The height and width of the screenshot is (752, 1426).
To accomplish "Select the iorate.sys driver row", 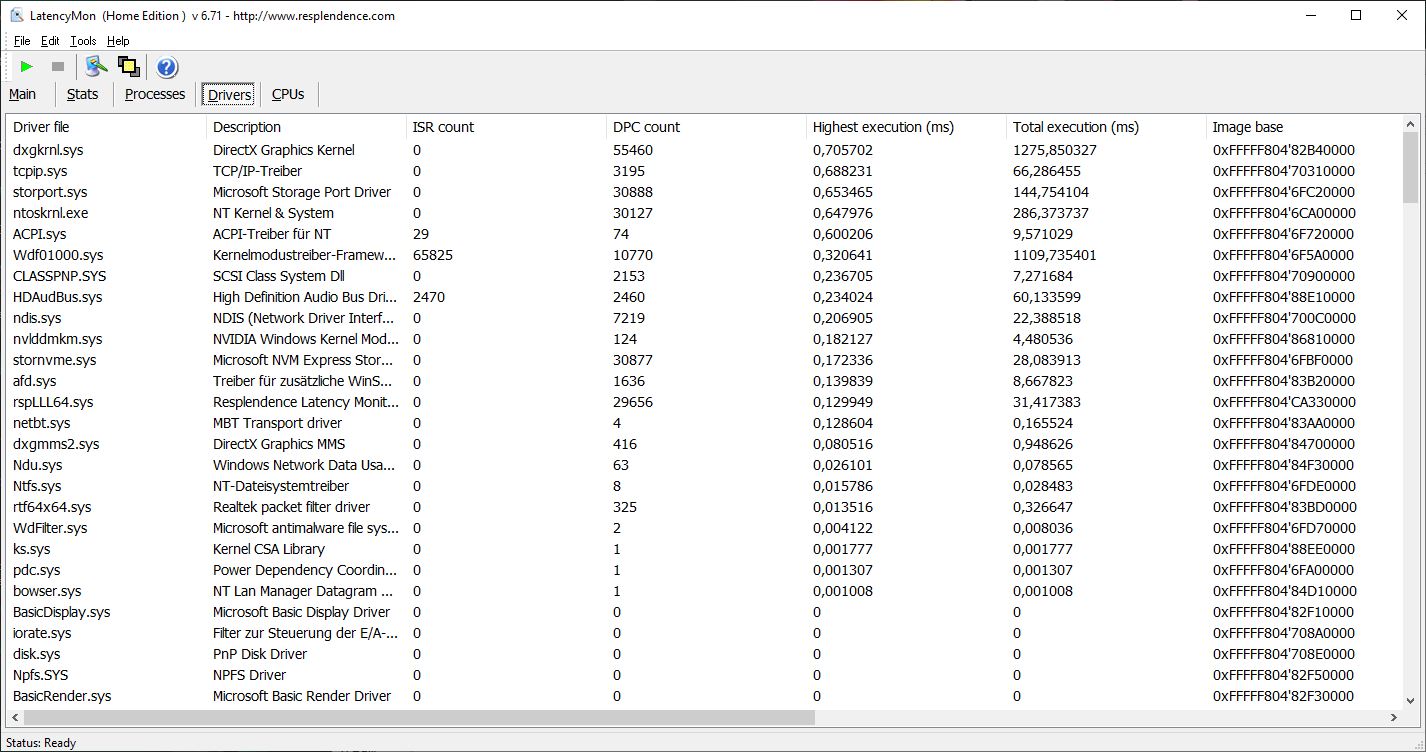I will coord(704,633).
